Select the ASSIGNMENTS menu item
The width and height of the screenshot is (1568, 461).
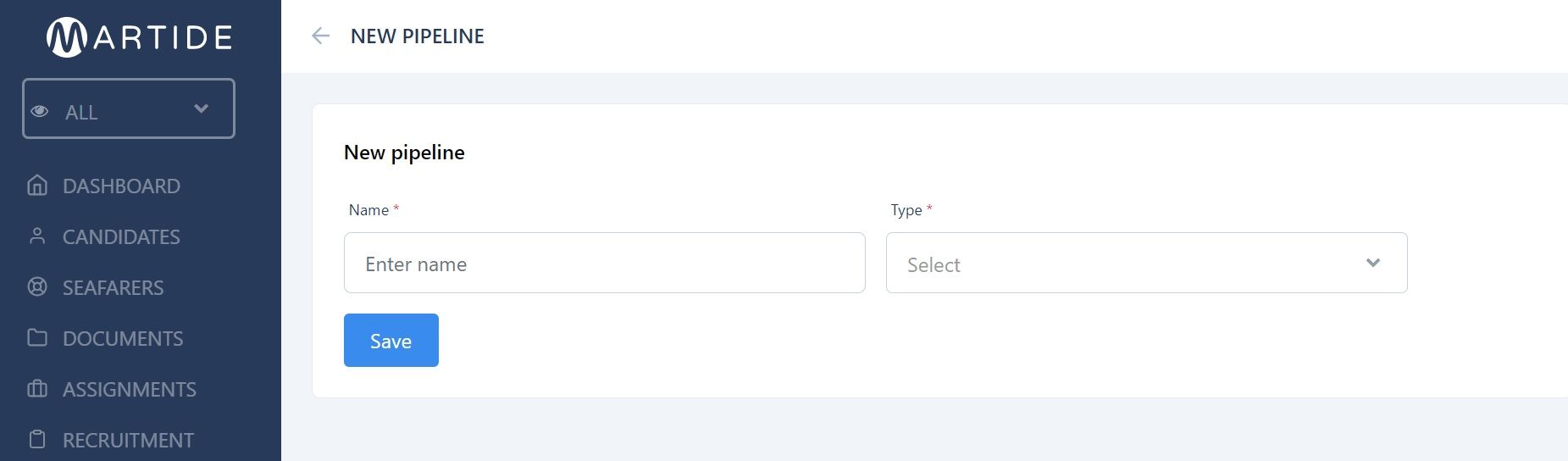pyautogui.click(x=130, y=389)
